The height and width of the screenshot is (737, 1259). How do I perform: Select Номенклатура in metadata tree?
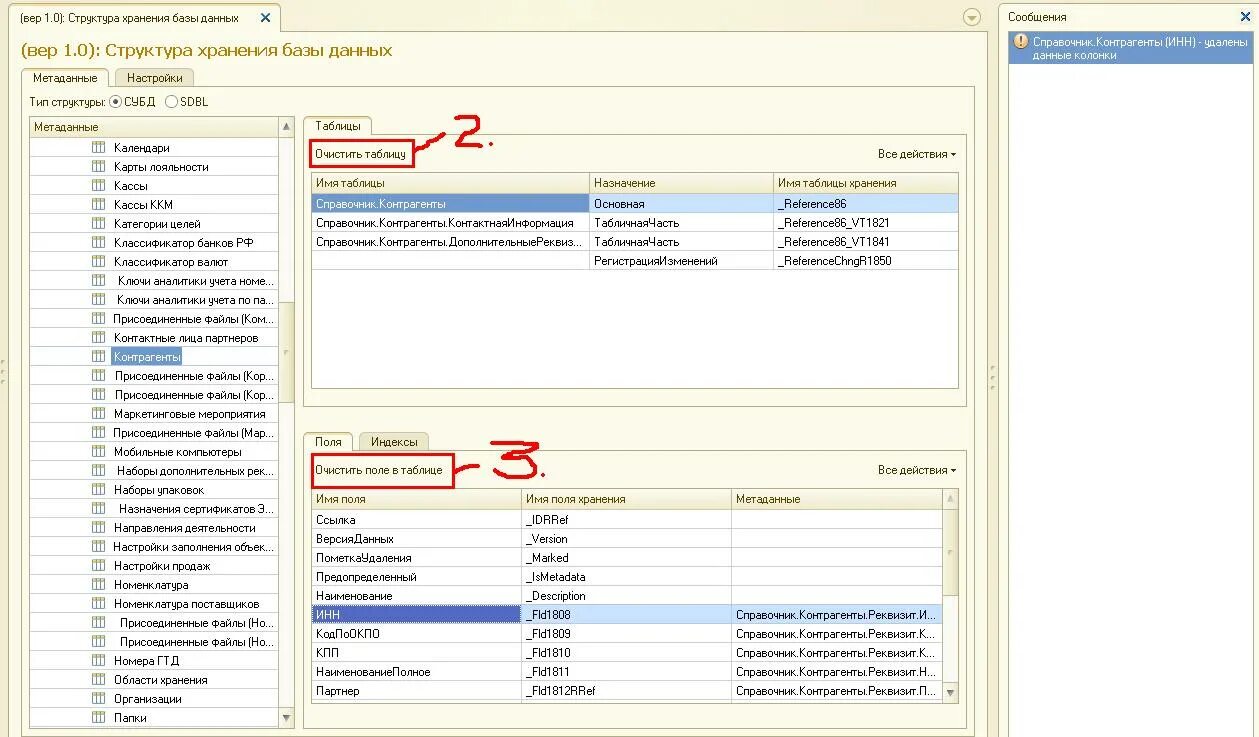point(151,584)
